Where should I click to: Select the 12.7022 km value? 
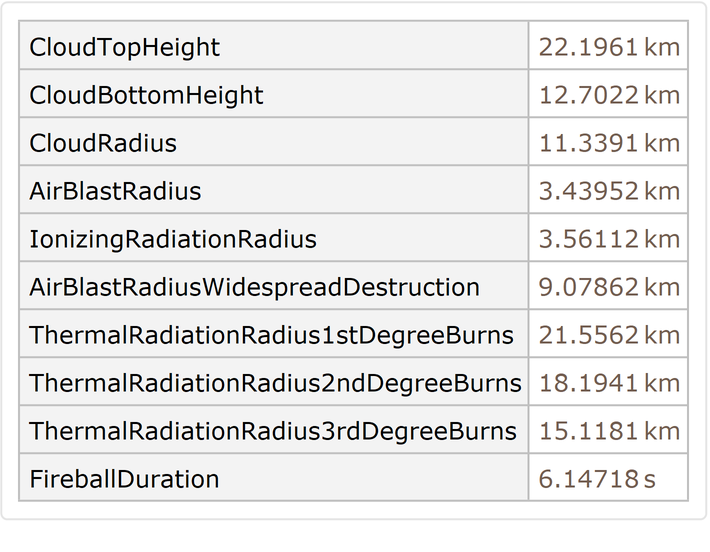click(x=608, y=95)
